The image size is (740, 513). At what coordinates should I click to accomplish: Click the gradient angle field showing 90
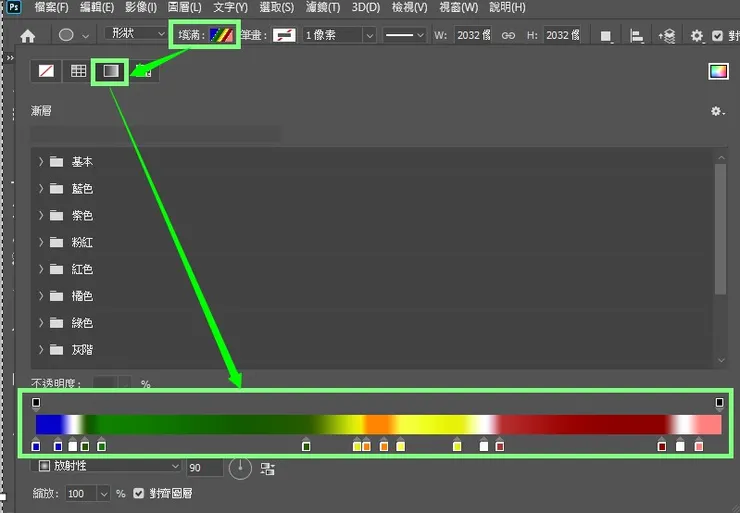click(x=205, y=468)
